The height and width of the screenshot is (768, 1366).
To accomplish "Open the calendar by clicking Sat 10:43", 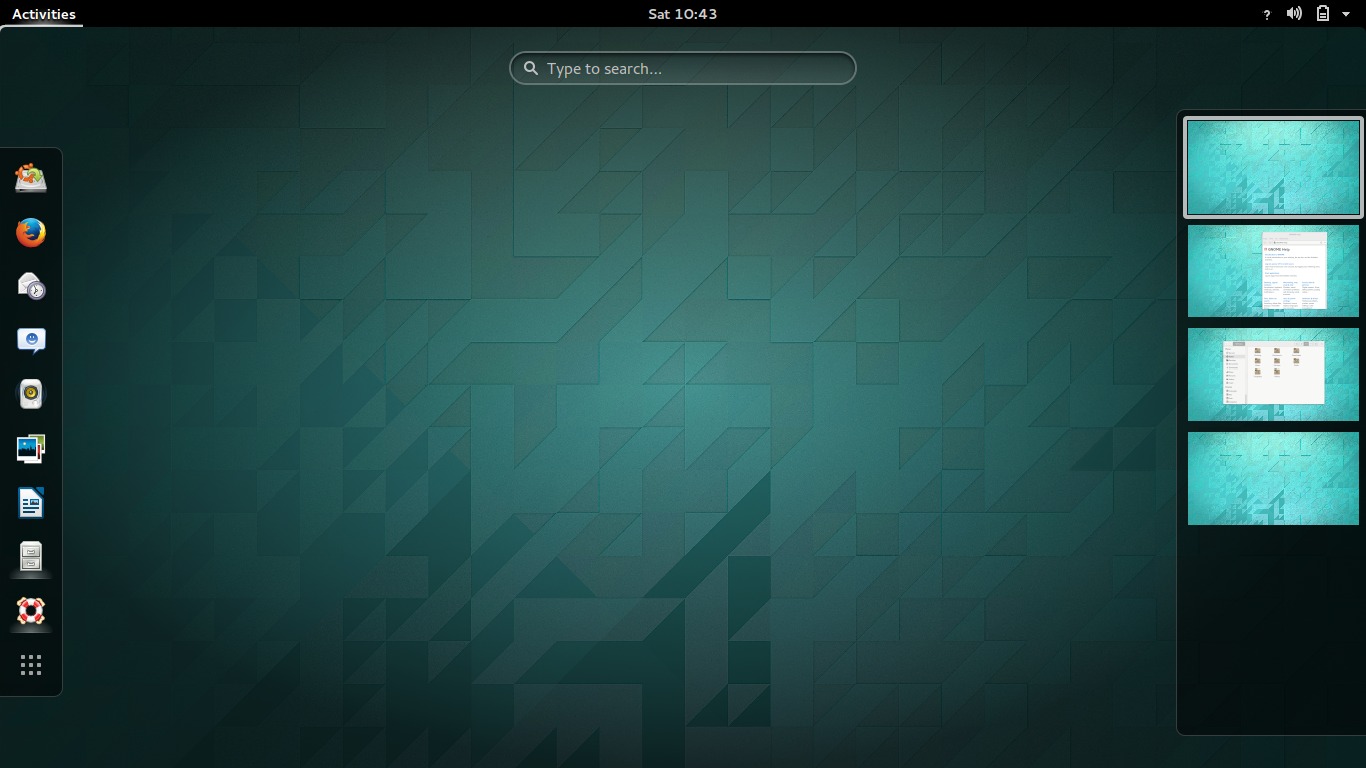I will tap(683, 13).
